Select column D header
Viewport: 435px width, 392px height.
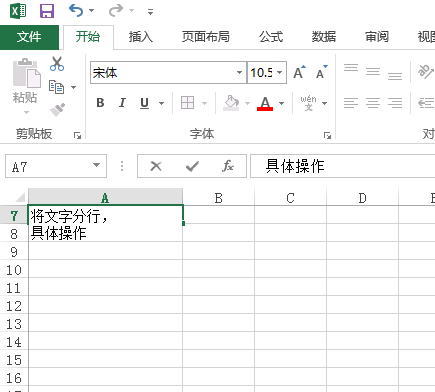(363, 198)
